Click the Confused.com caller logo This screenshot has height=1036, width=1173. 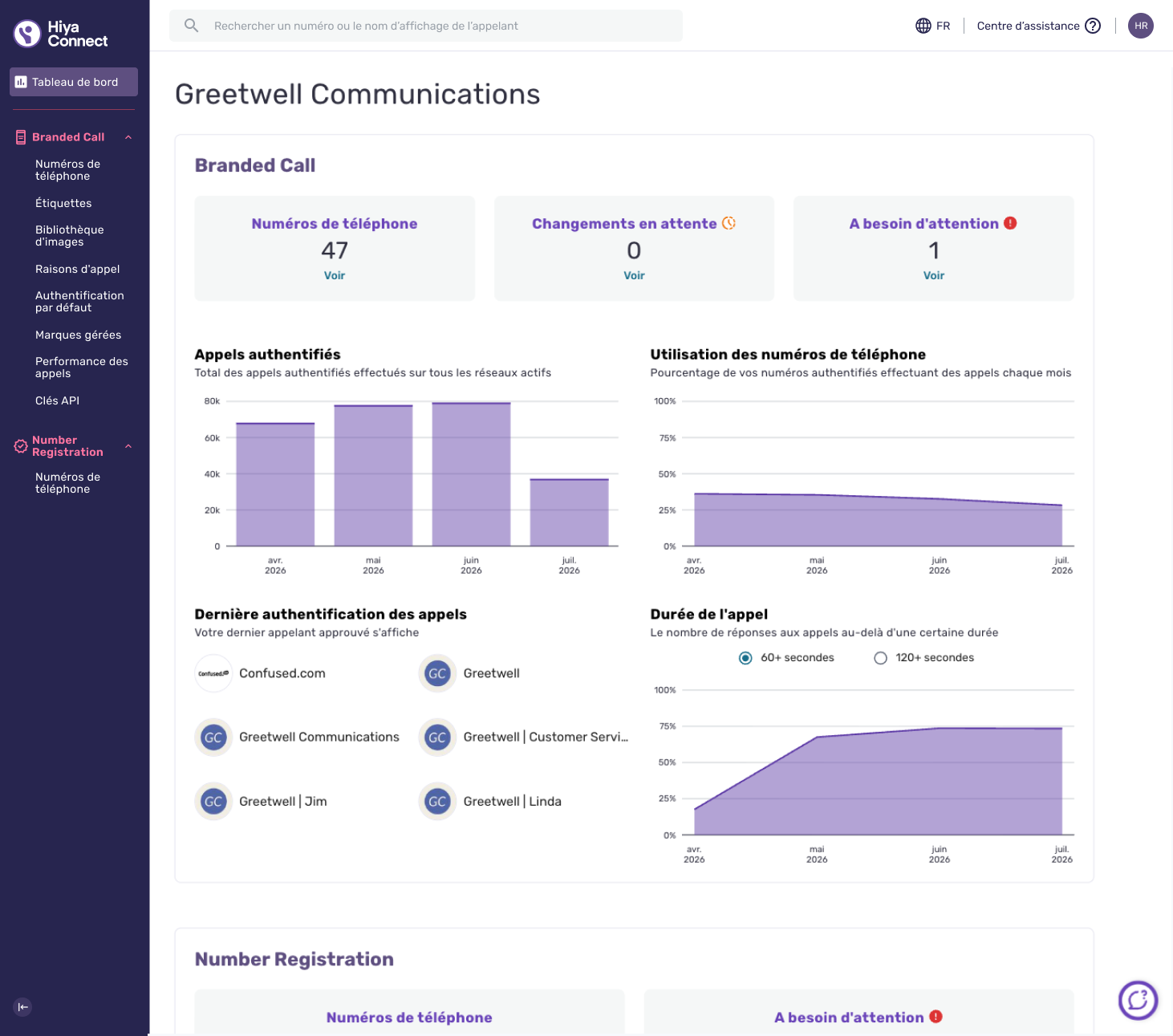pyautogui.click(x=213, y=673)
